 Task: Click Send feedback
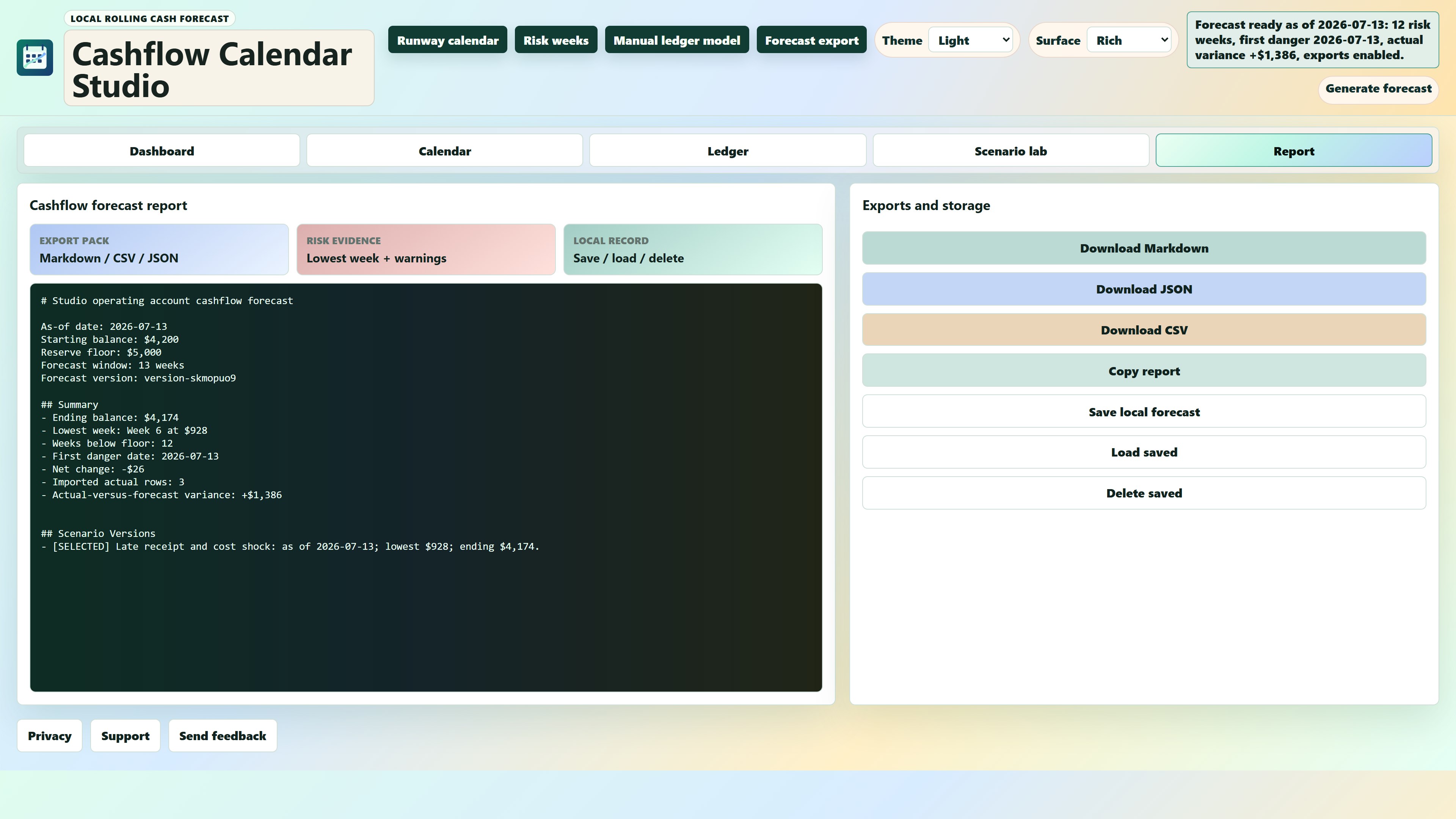223,736
